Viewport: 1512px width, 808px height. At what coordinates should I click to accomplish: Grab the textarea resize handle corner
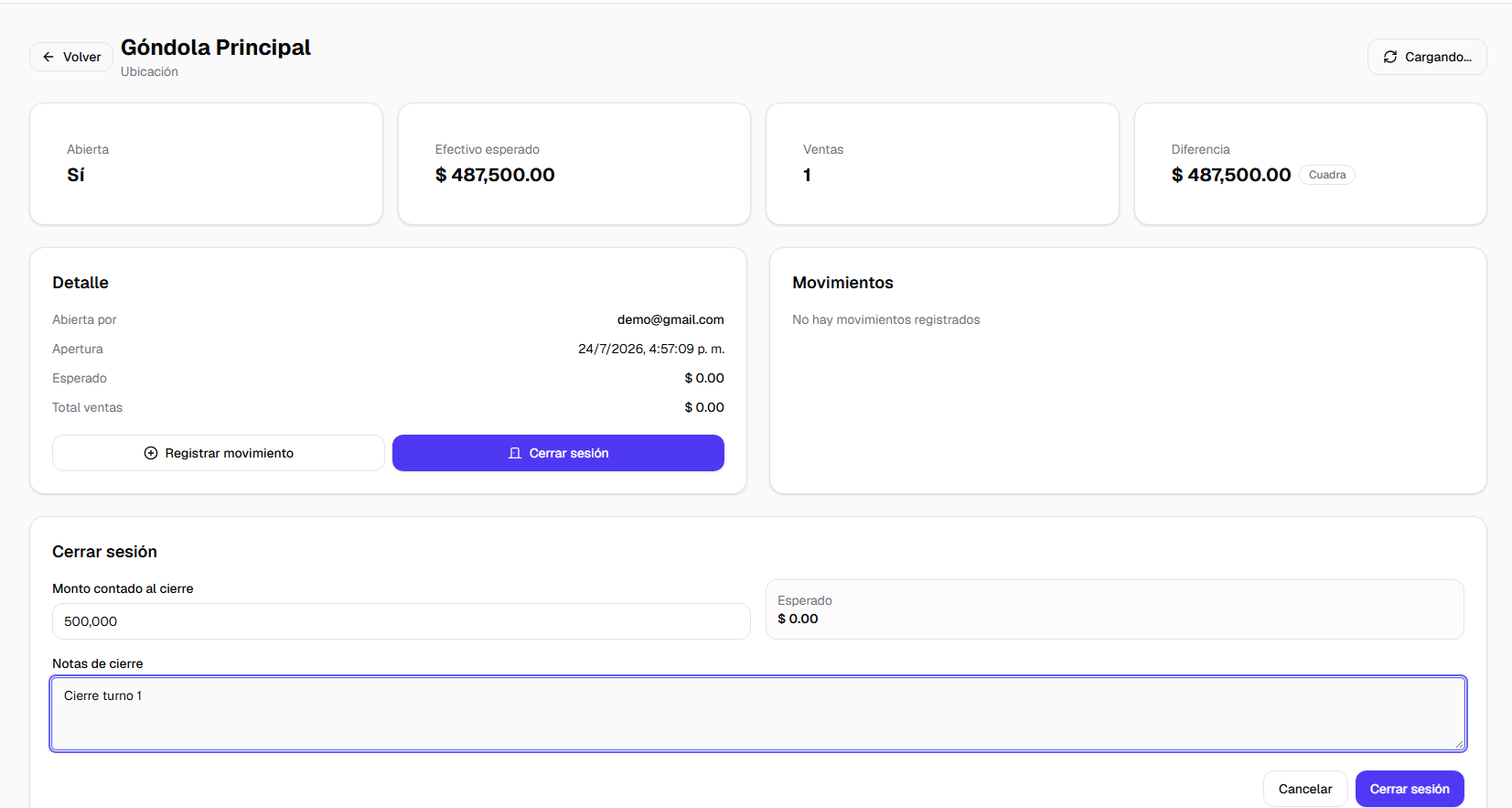[x=1459, y=744]
